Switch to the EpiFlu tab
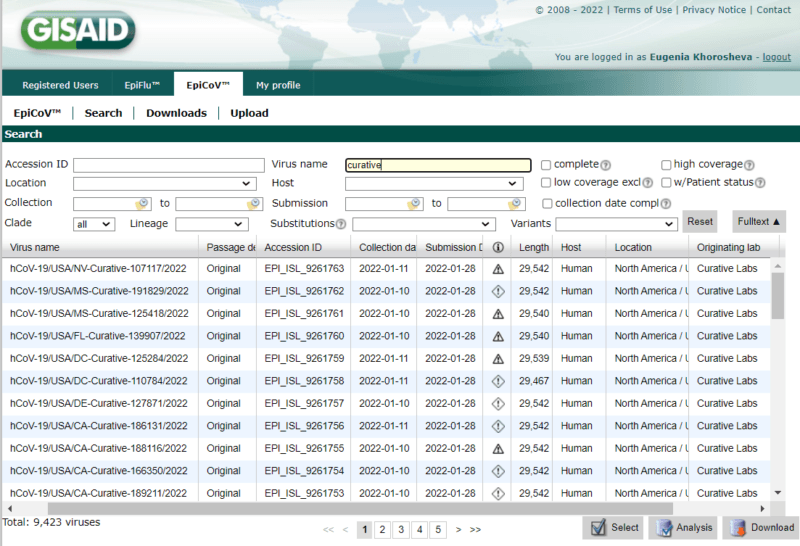This screenshot has height=546, width=800. pyautogui.click(x=142, y=85)
